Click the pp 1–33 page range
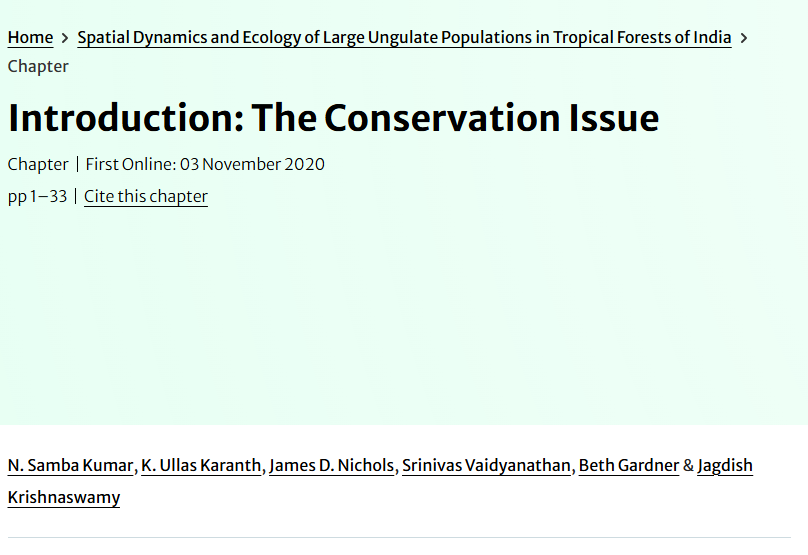The height and width of the screenshot is (555, 808). [x=37, y=196]
